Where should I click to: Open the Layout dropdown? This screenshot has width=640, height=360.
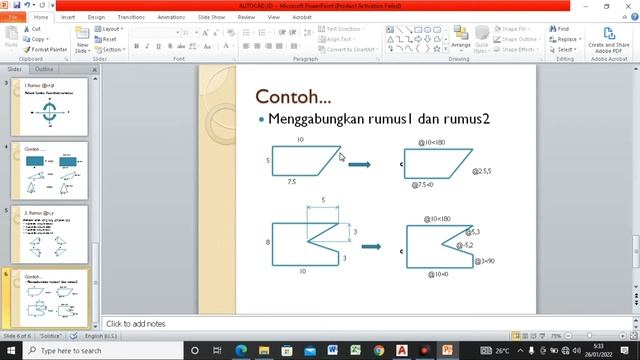(x=109, y=29)
